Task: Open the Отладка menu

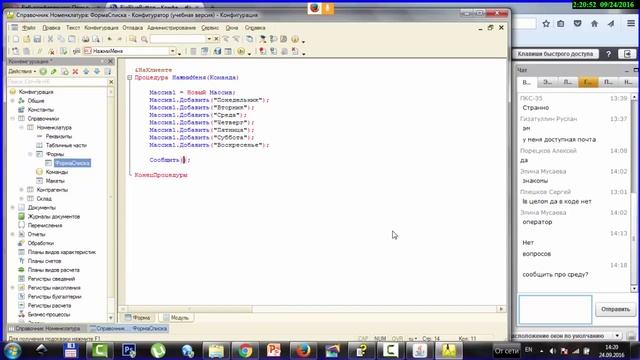Action: pos(133,28)
